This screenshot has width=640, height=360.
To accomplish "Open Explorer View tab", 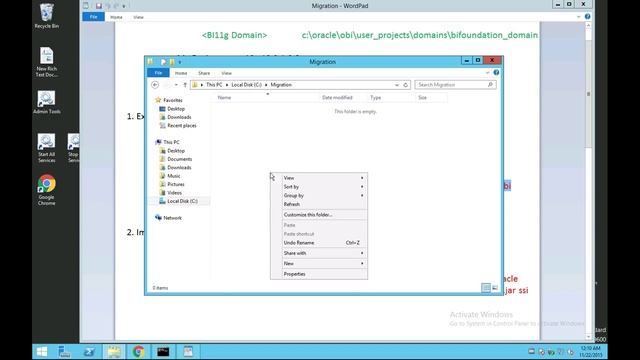I will pos(227,73).
